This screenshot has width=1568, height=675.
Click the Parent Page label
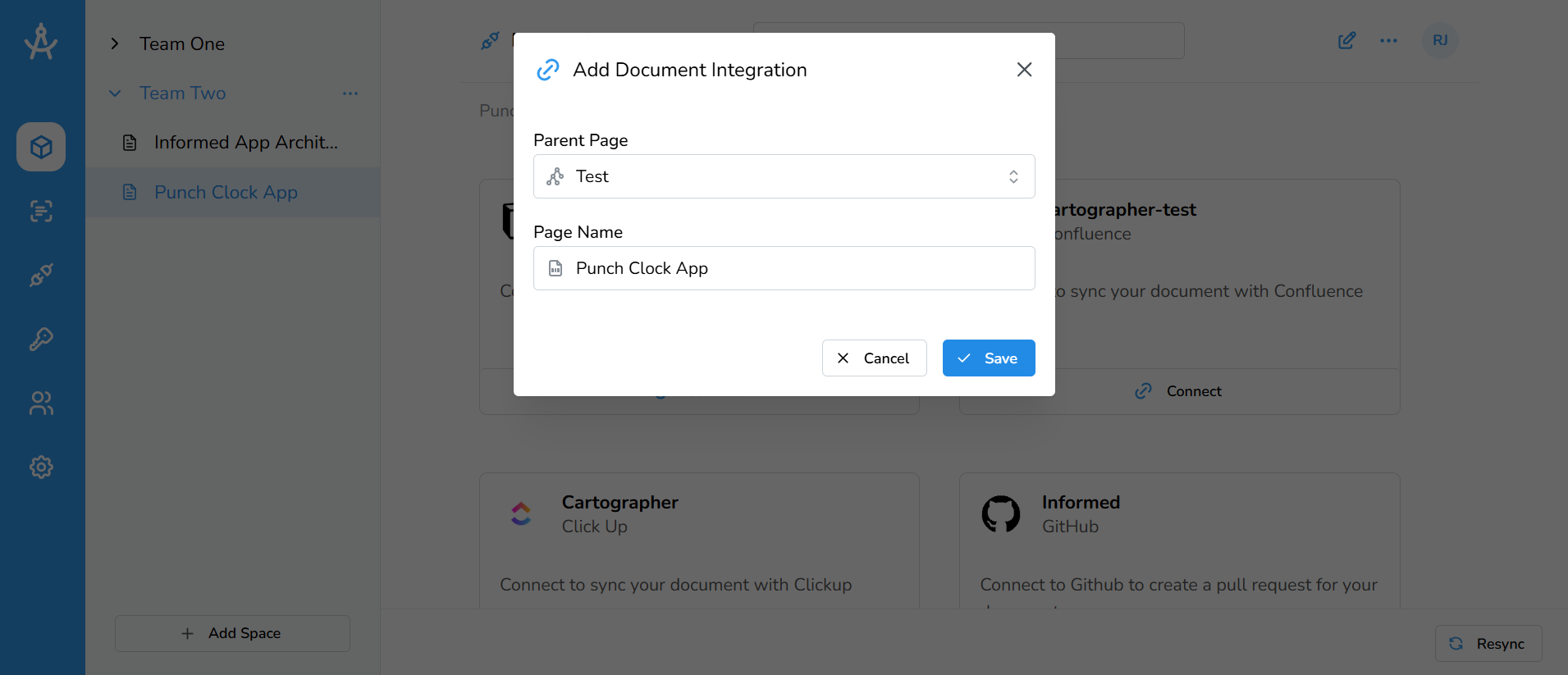581,140
